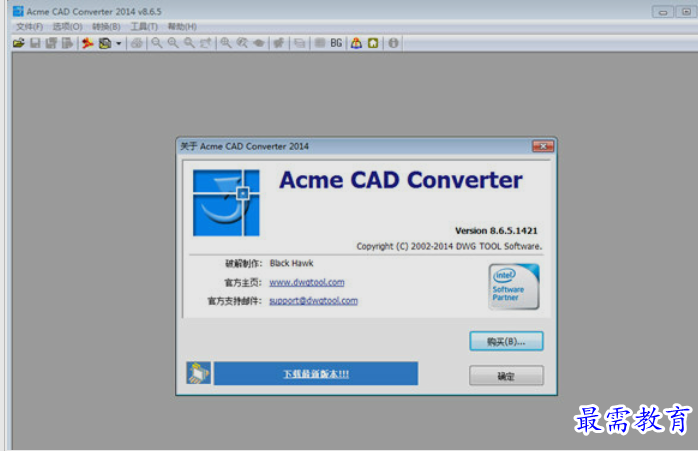698x451 pixels.
Task: Open the 选项(O) menu
Action: (67, 27)
